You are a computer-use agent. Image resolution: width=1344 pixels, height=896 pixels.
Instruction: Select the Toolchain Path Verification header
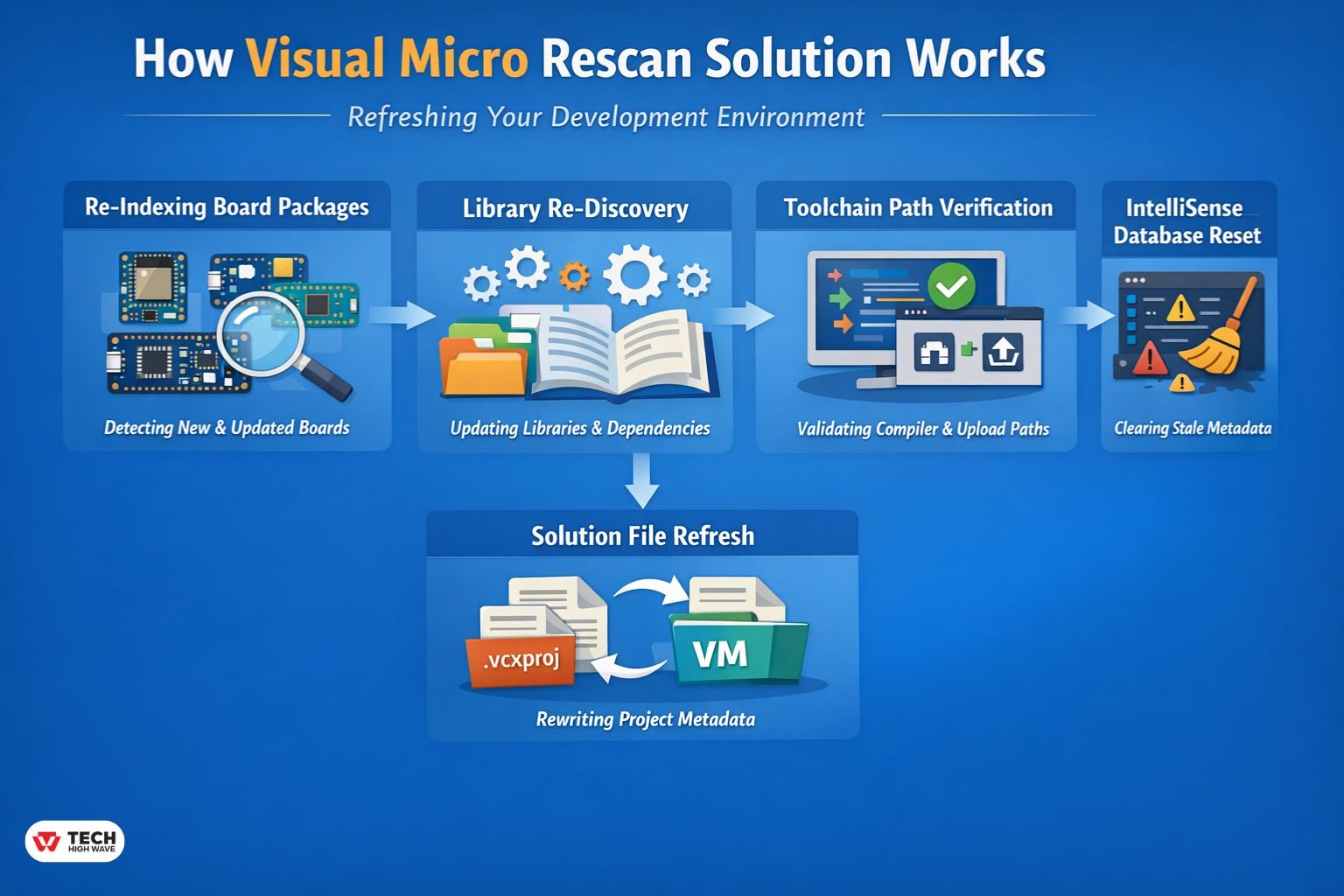click(x=918, y=207)
